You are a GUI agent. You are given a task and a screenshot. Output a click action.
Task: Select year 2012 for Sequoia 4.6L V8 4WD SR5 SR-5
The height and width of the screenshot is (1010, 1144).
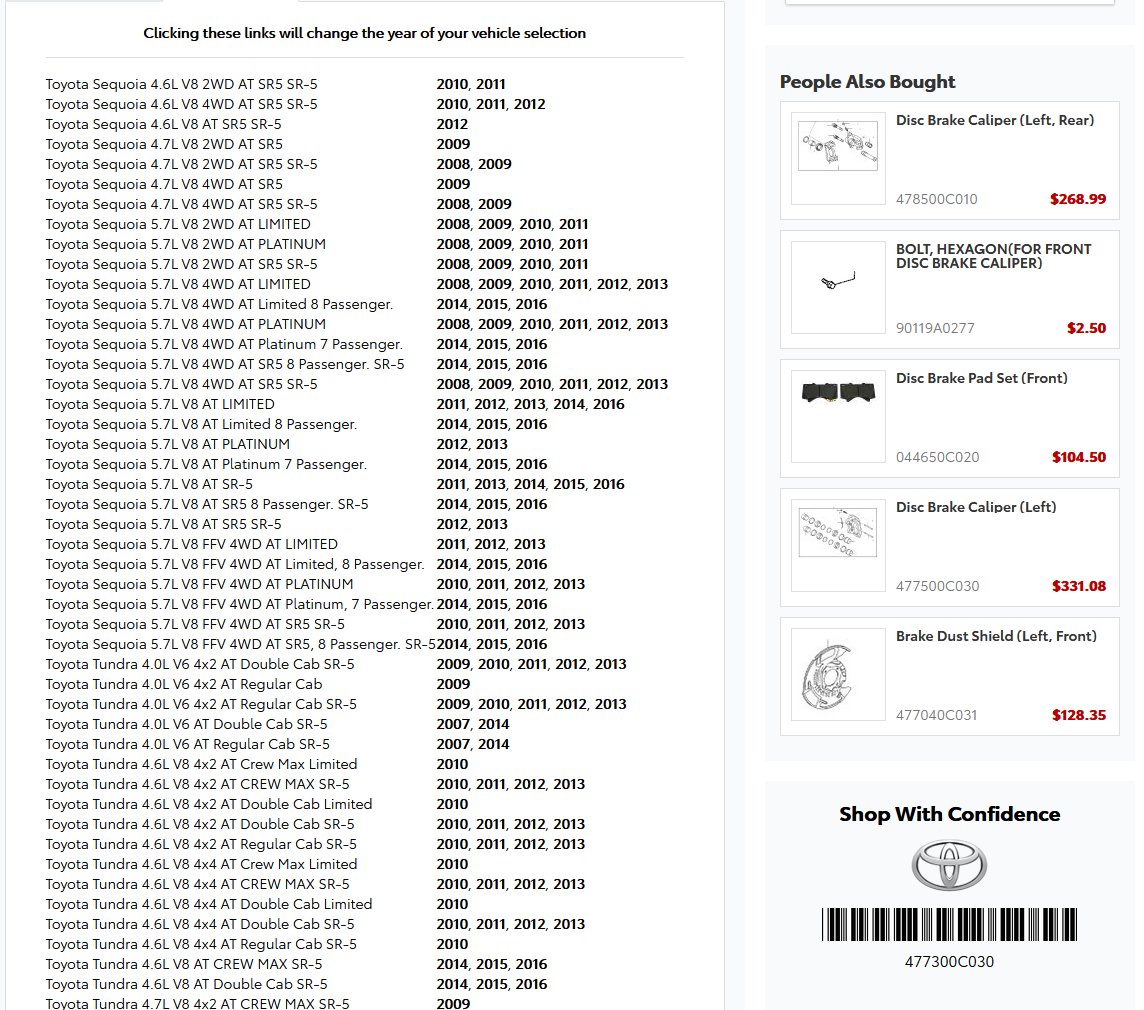click(529, 104)
